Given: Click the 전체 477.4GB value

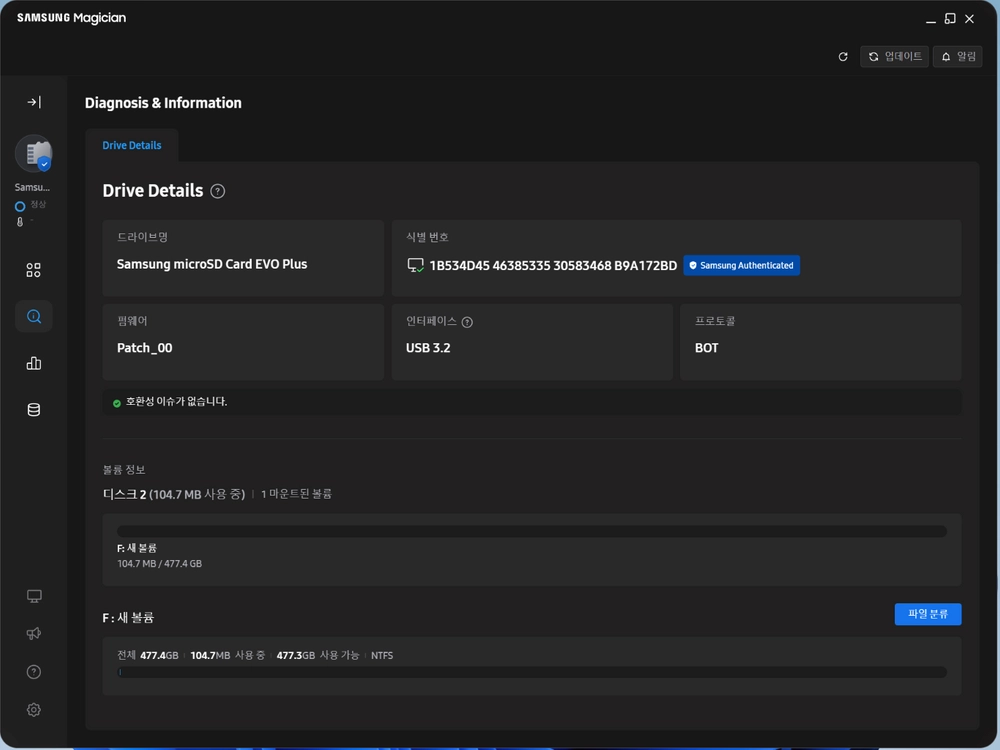Looking at the screenshot, I should coord(148,656).
